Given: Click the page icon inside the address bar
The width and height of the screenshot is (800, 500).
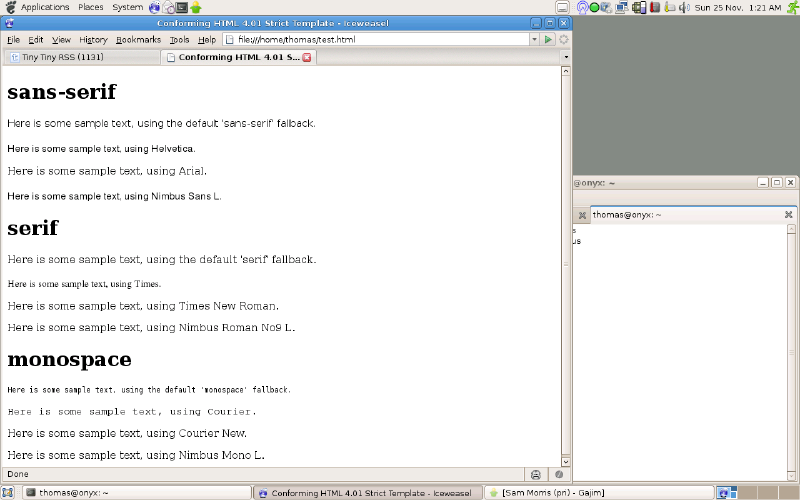Looking at the screenshot, I should 230,39.
